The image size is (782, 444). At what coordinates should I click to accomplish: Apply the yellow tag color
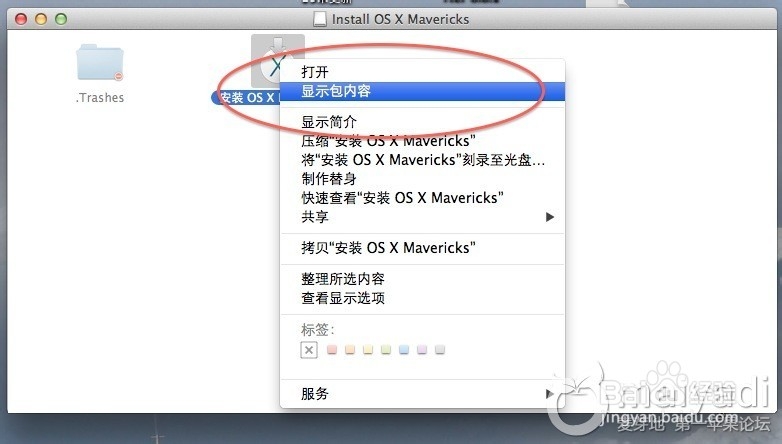(x=368, y=349)
